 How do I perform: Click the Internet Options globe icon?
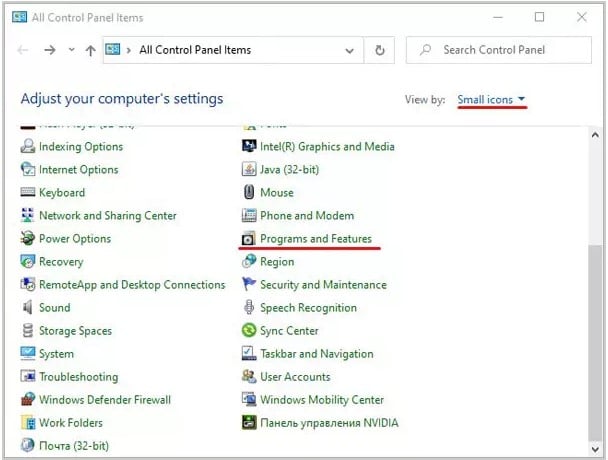tap(28, 169)
